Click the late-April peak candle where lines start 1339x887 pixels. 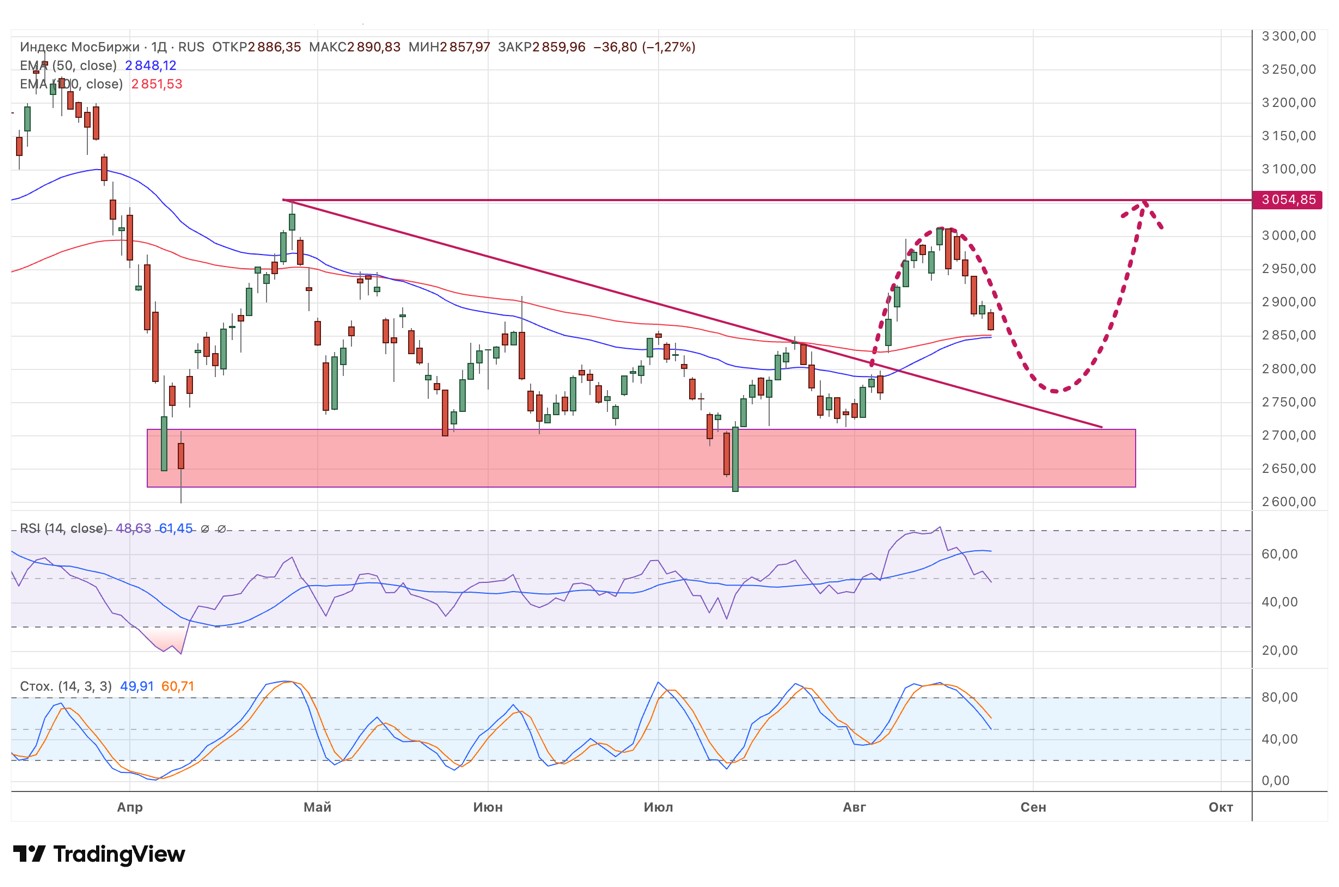pyautogui.click(x=291, y=220)
